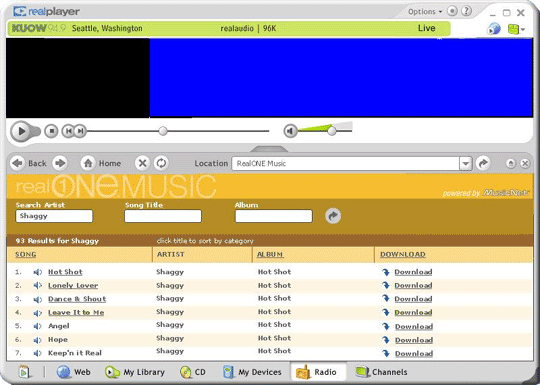Sort results by ALBUM column
Image resolution: width=540 pixels, height=385 pixels.
tap(270, 254)
